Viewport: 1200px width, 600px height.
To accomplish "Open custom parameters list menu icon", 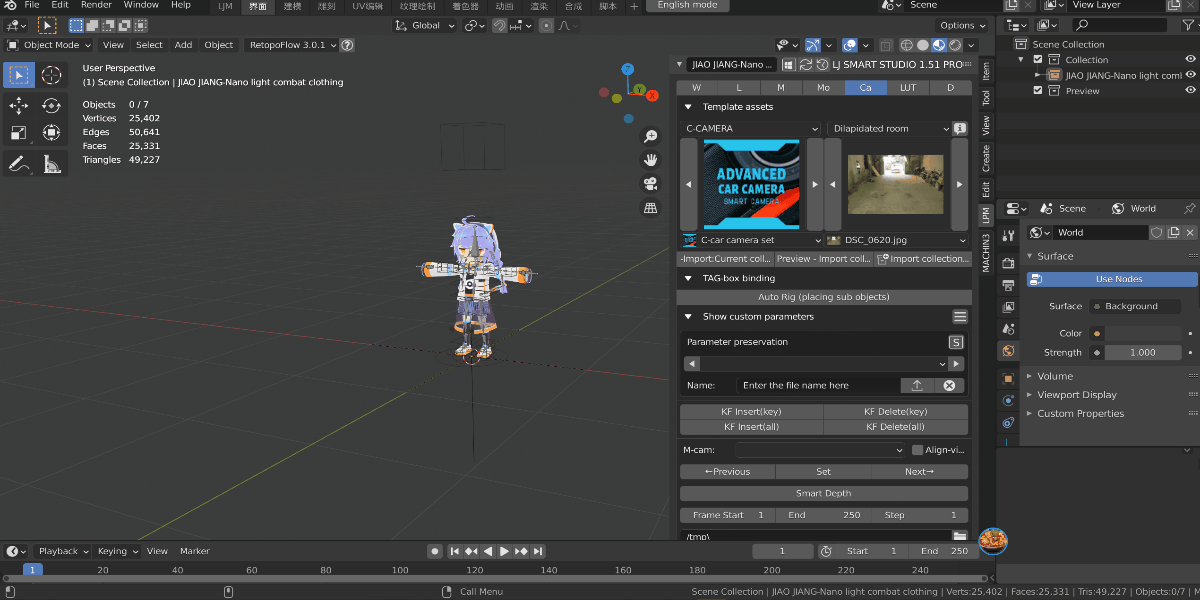I will point(960,317).
